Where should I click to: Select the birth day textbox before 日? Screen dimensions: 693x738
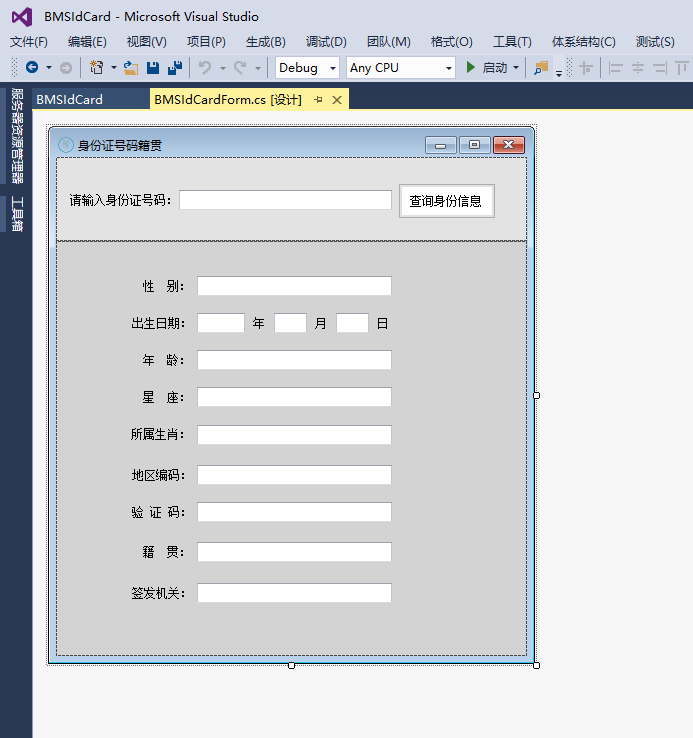click(x=352, y=323)
